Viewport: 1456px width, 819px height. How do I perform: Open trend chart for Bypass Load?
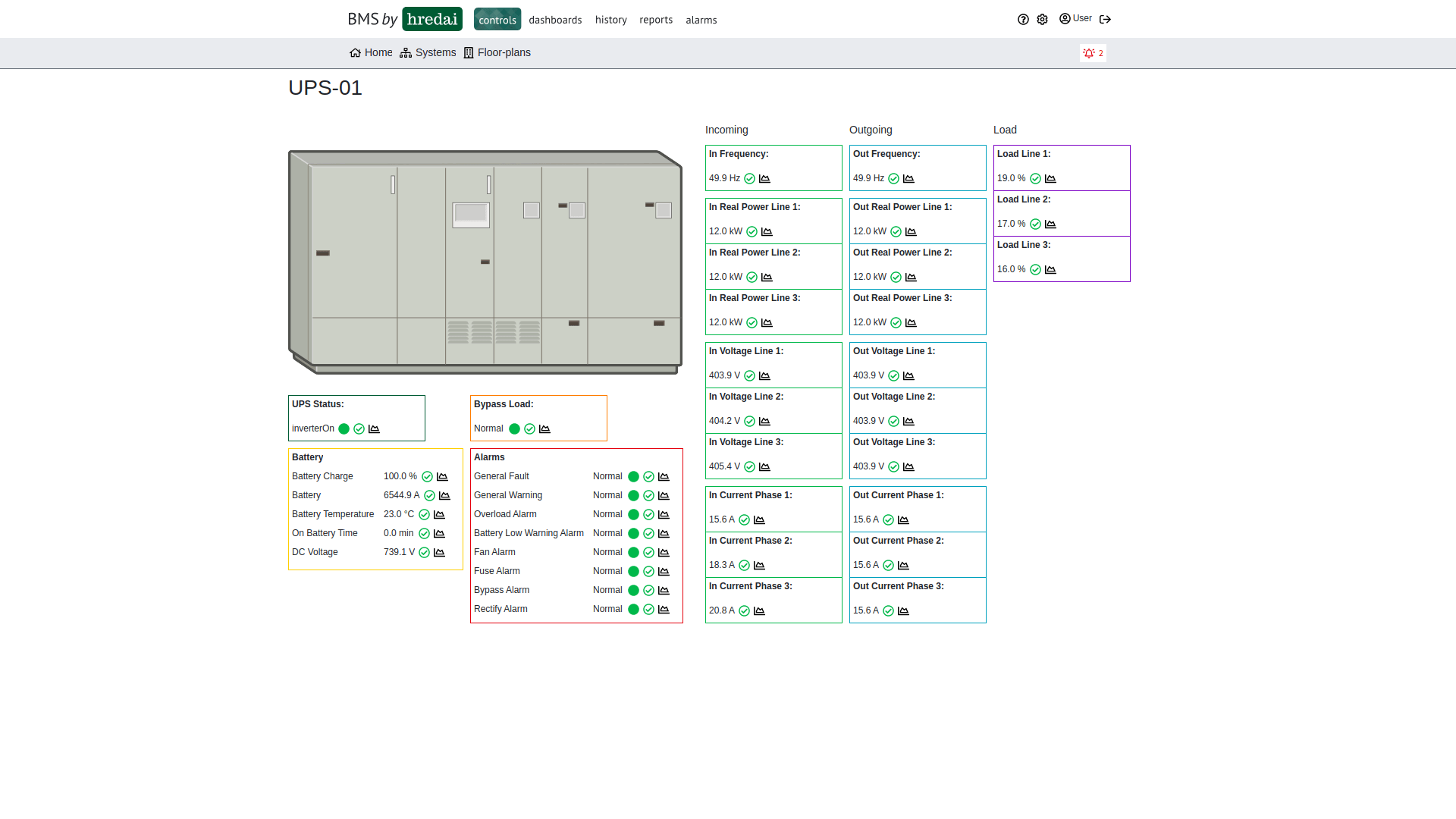coord(544,429)
